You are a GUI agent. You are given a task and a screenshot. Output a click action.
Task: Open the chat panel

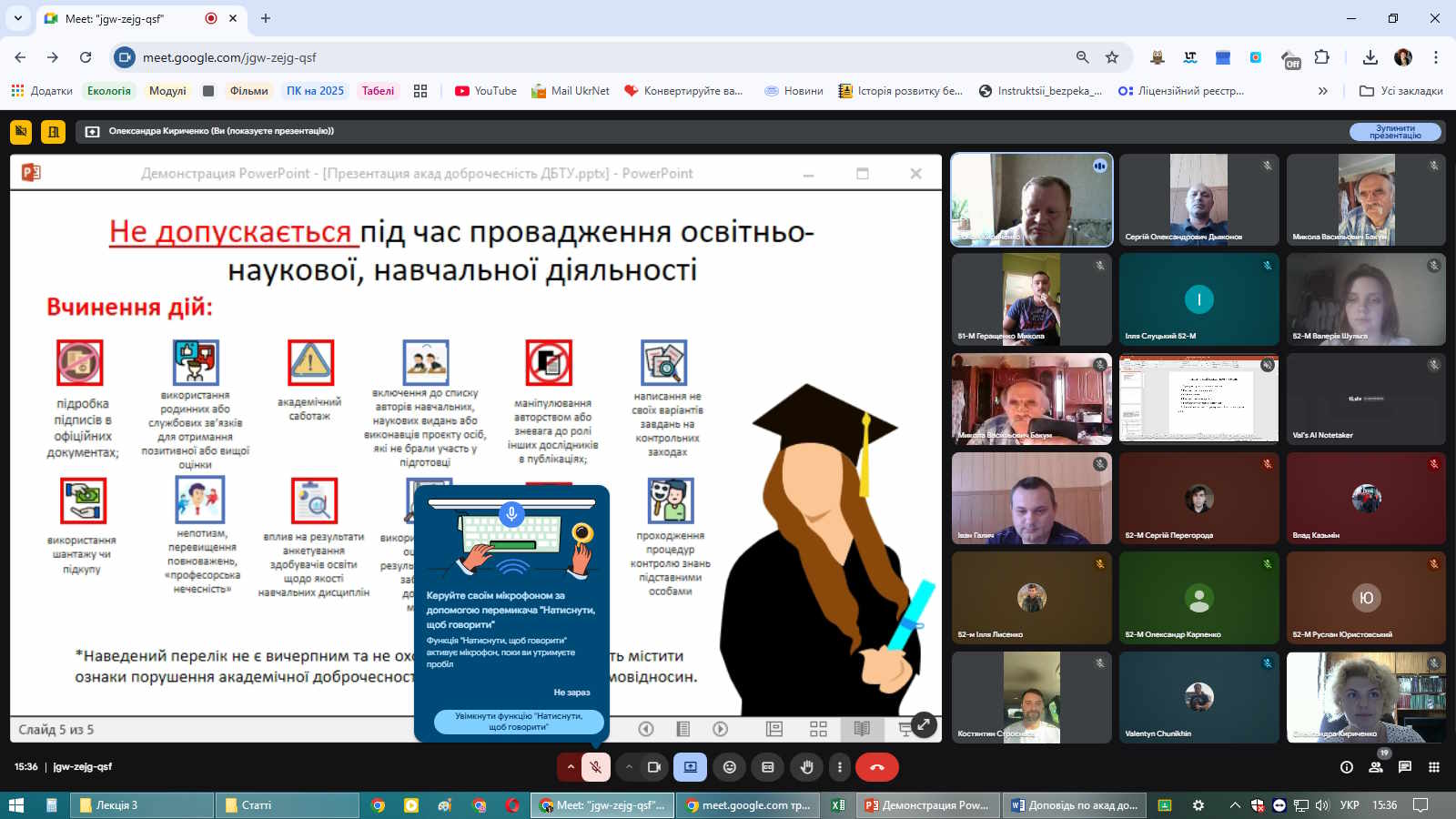point(1405,767)
